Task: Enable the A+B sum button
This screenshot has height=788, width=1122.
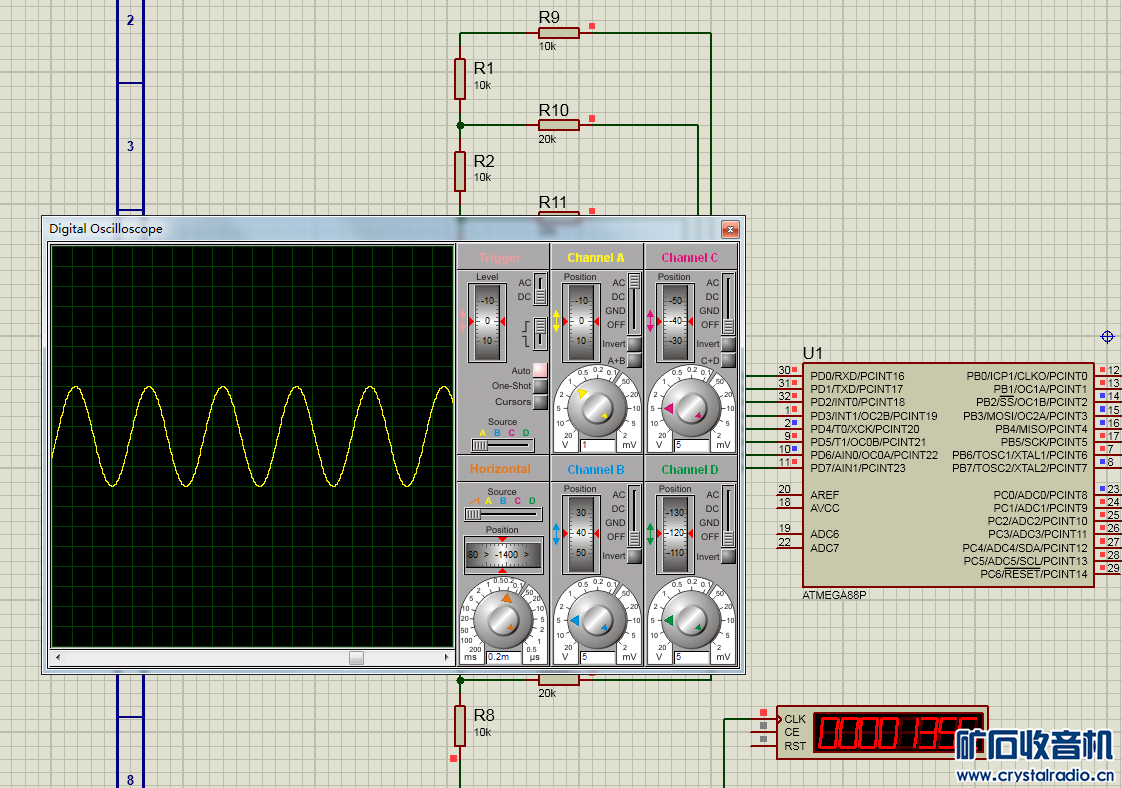Action: click(634, 360)
